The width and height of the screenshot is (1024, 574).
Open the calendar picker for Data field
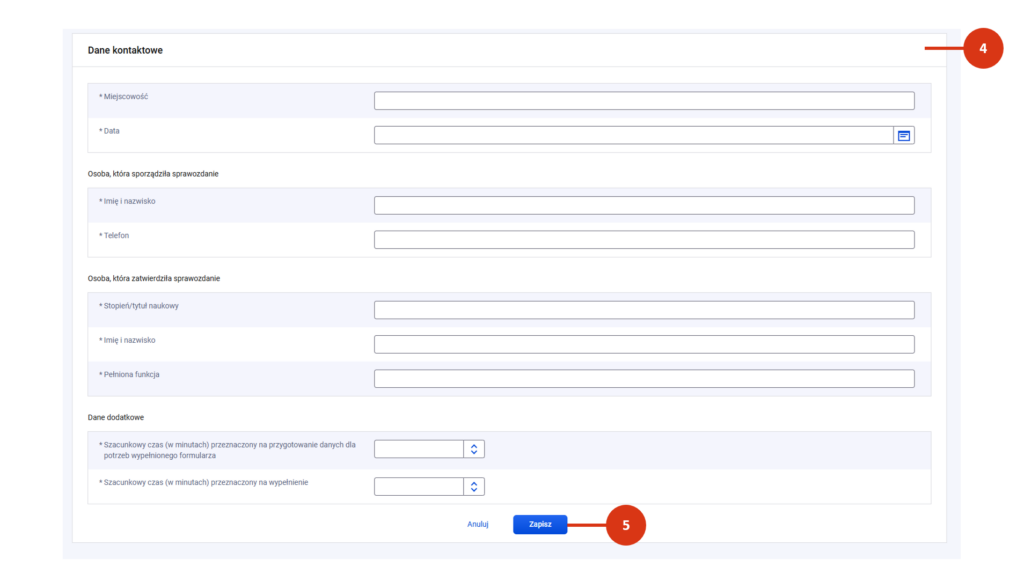pyautogui.click(x=904, y=136)
